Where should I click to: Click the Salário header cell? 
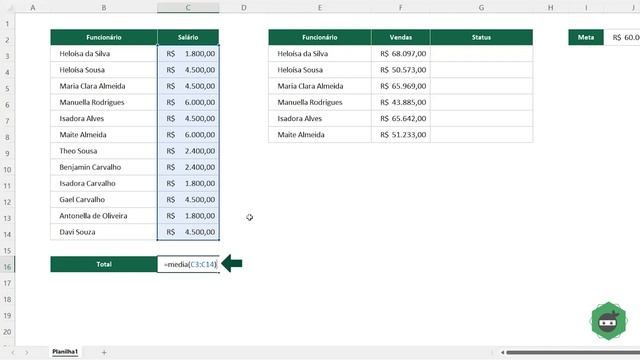[x=188, y=37]
